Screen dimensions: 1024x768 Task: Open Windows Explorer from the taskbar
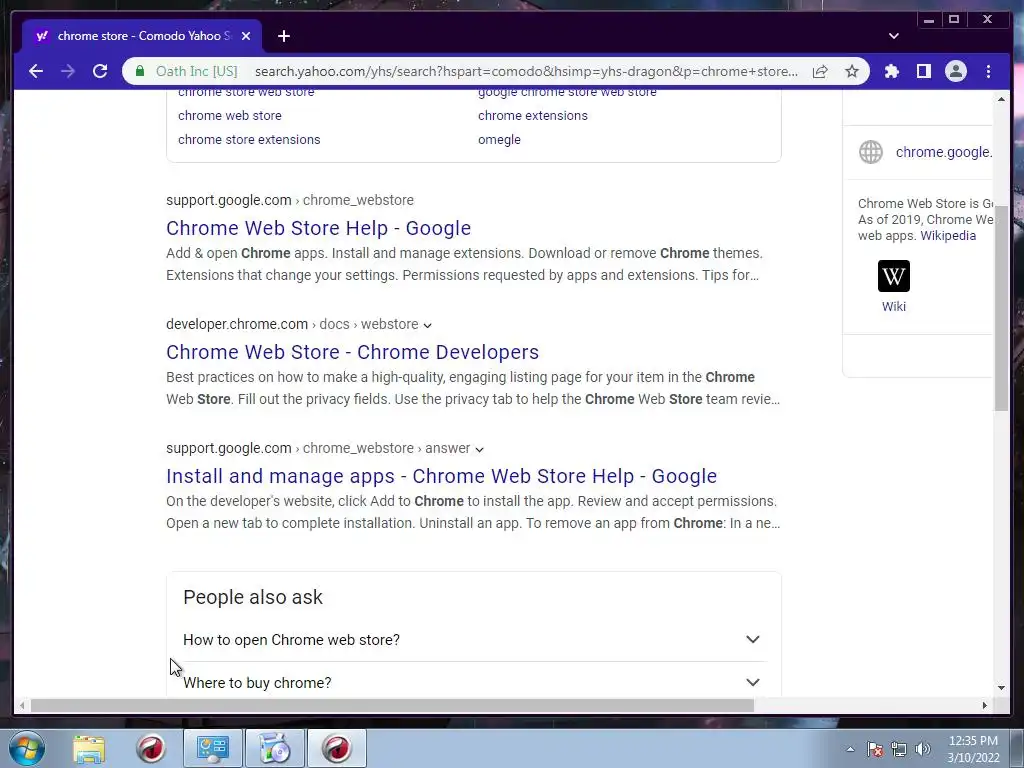coord(89,748)
